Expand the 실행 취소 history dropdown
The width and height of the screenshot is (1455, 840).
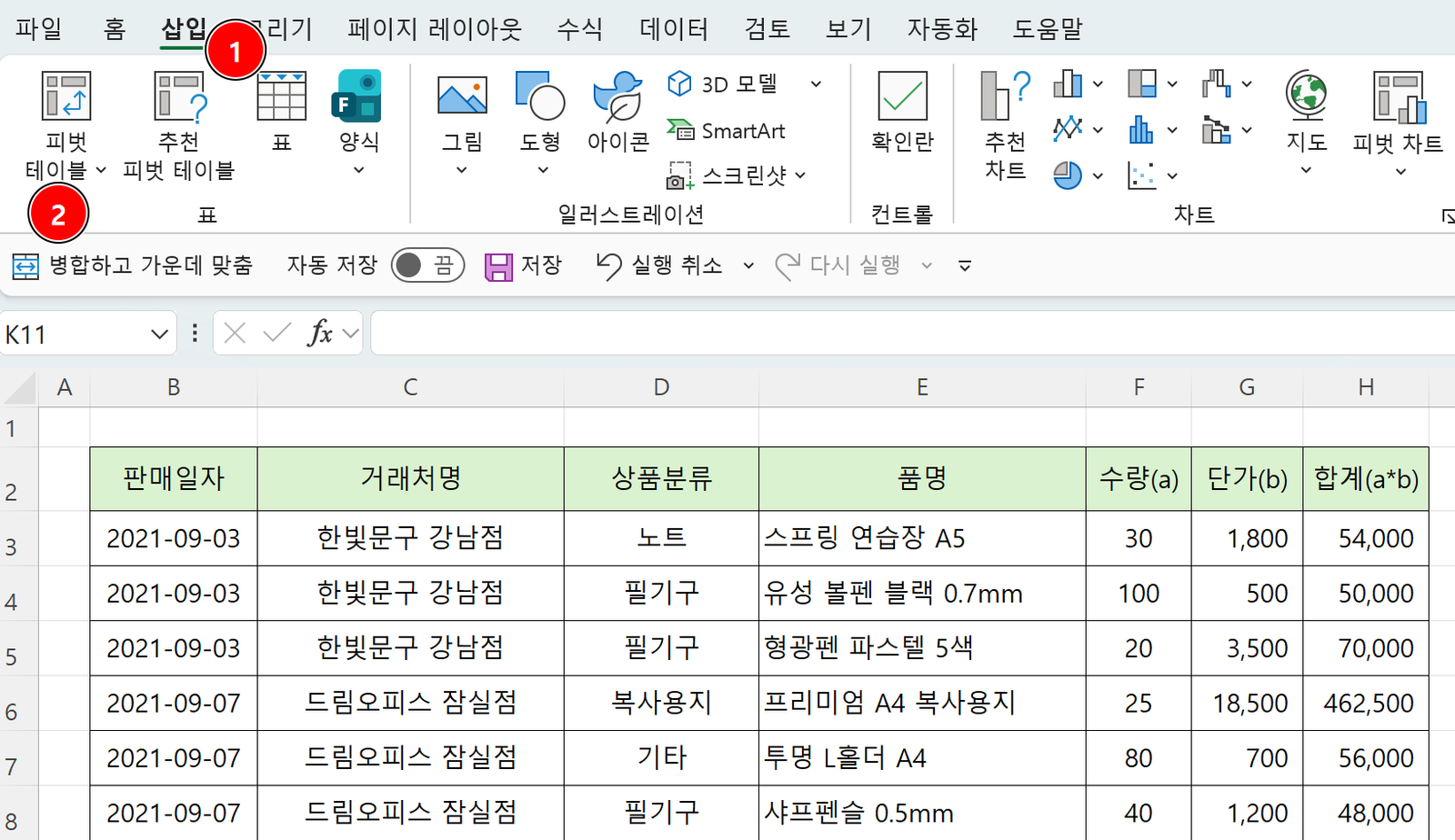coord(748,265)
